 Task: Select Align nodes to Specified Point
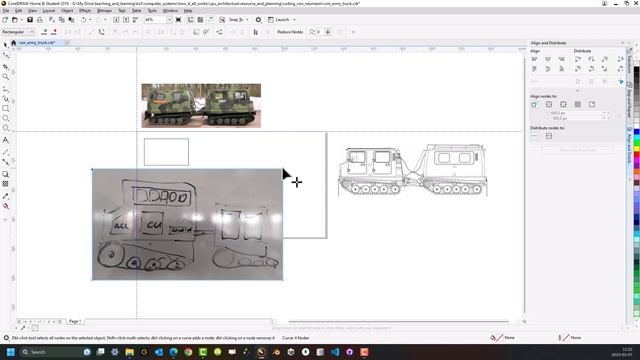592,104
